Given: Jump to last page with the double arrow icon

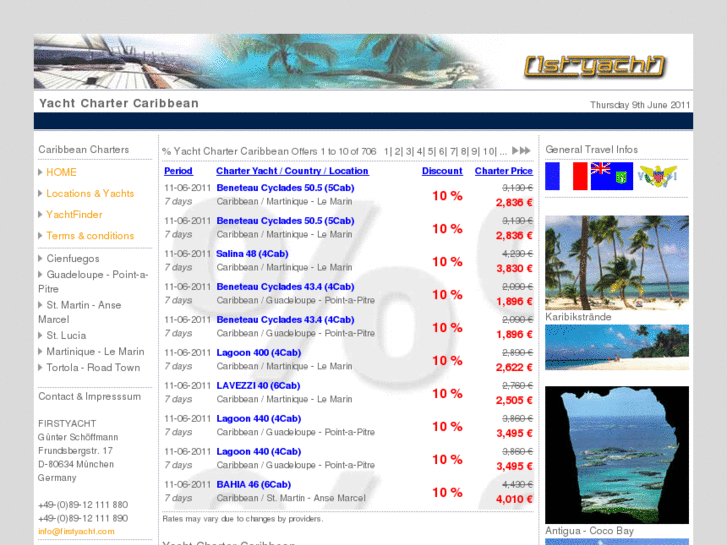Looking at the screenshot, I should tap(525, 151).
